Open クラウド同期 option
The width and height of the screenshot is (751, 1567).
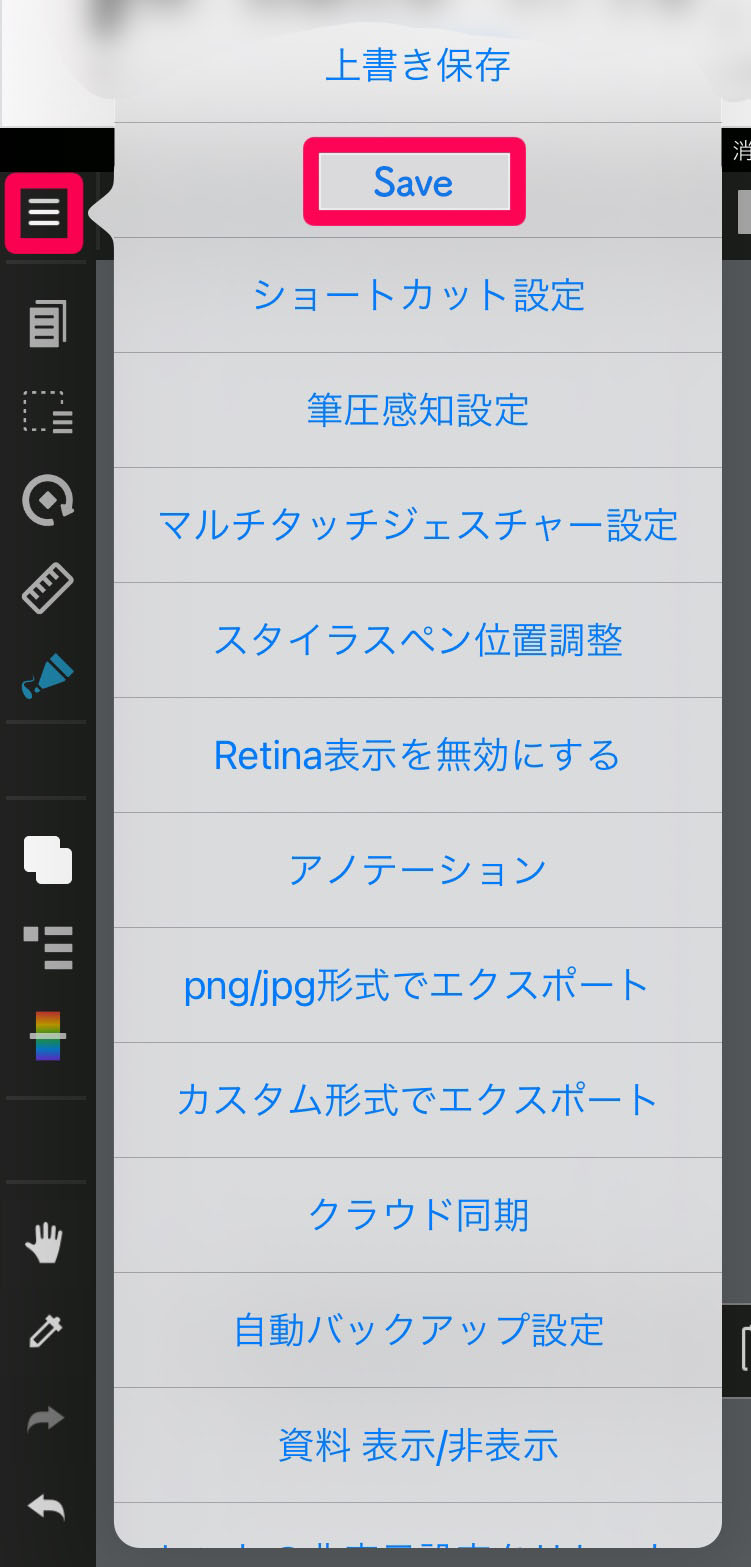click(x=418, y=1215)
